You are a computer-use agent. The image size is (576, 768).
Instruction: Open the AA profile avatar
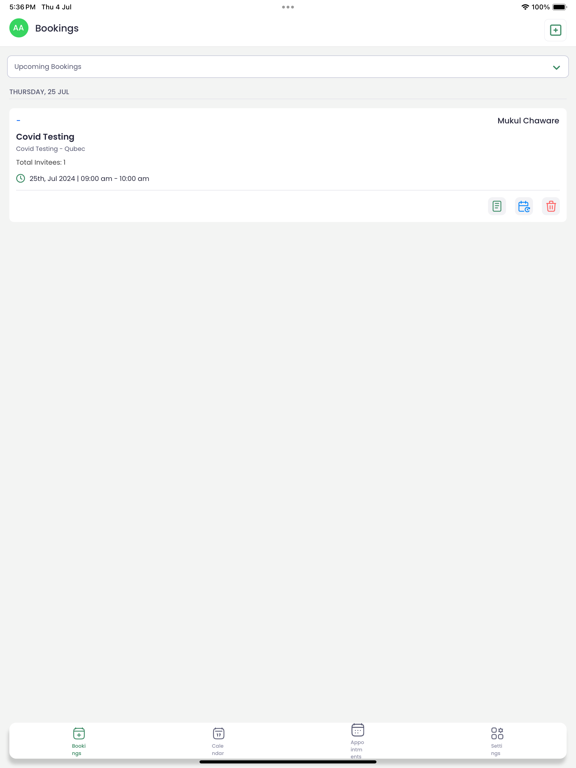click(x=19, y=28)
